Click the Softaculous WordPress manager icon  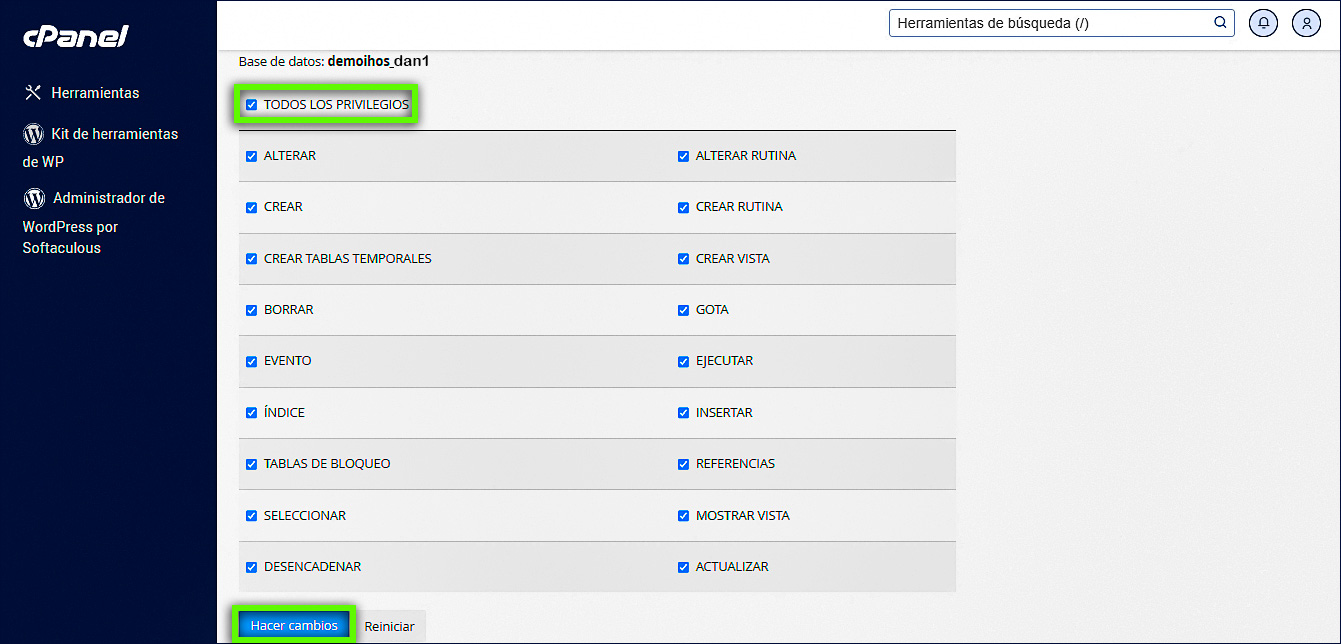pos(35,198)
